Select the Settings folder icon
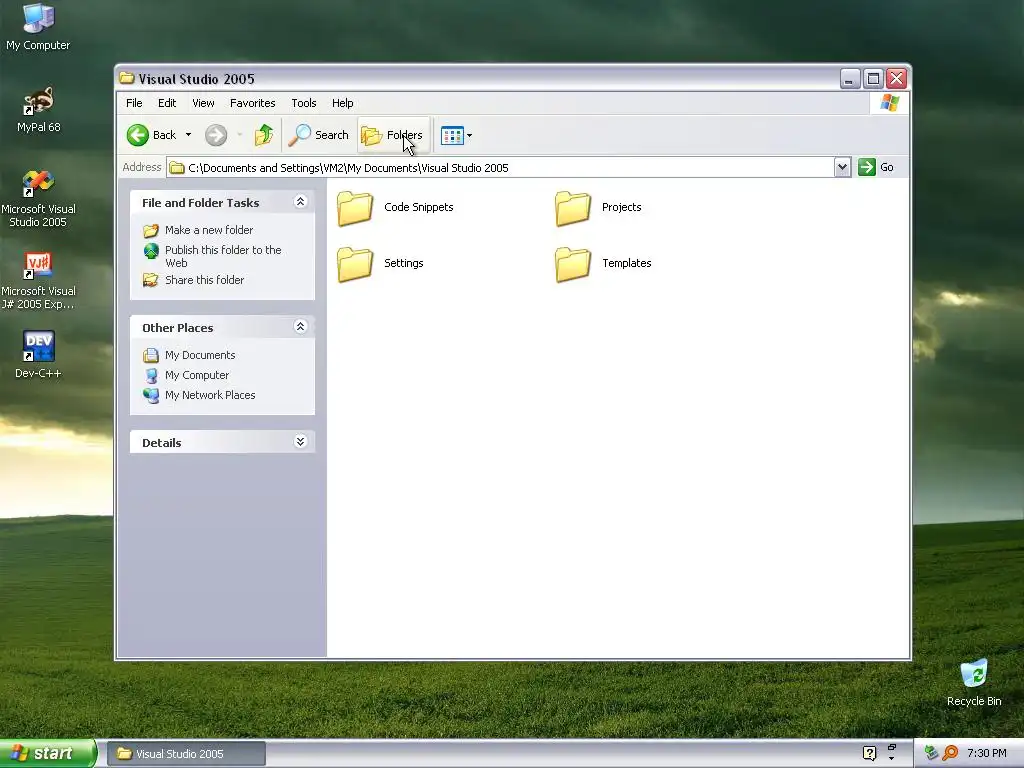 tap(355, 264)
